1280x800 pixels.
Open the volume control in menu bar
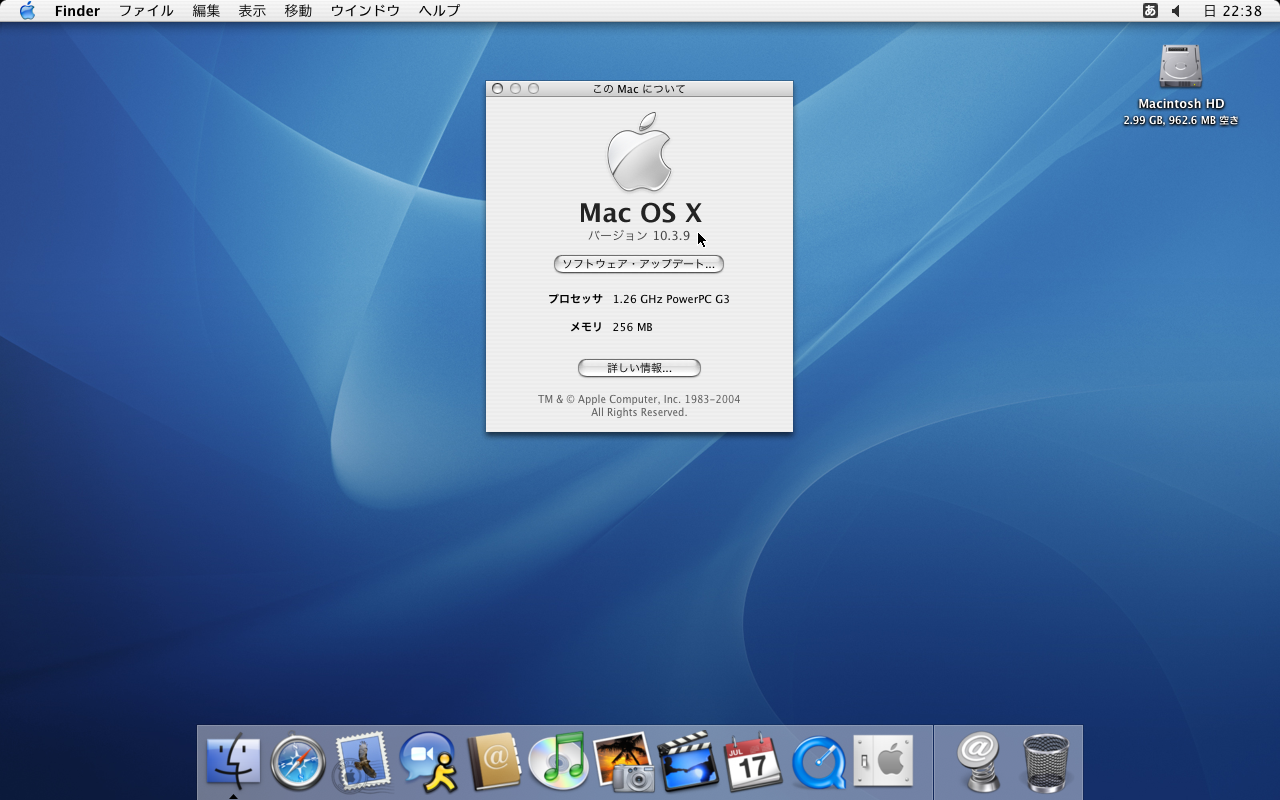(1176, 11)
